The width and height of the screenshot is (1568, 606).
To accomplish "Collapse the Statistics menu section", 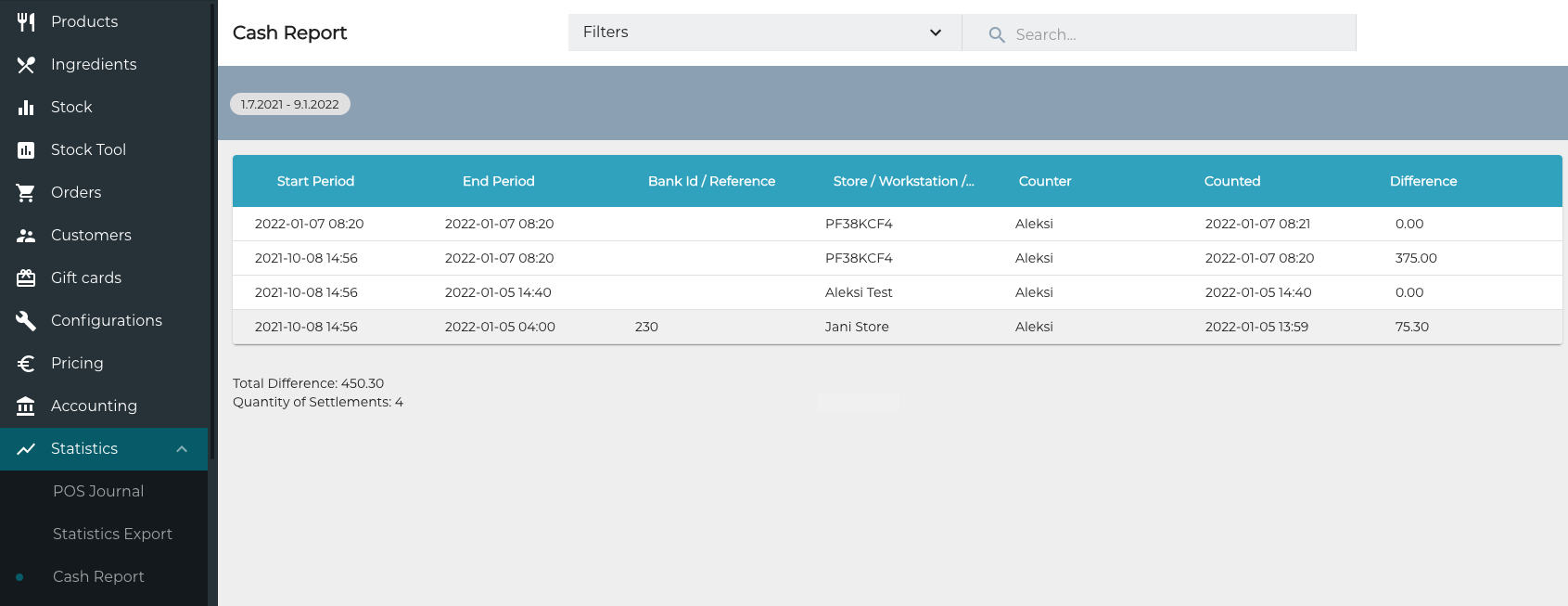I will (x=182, y=449).
